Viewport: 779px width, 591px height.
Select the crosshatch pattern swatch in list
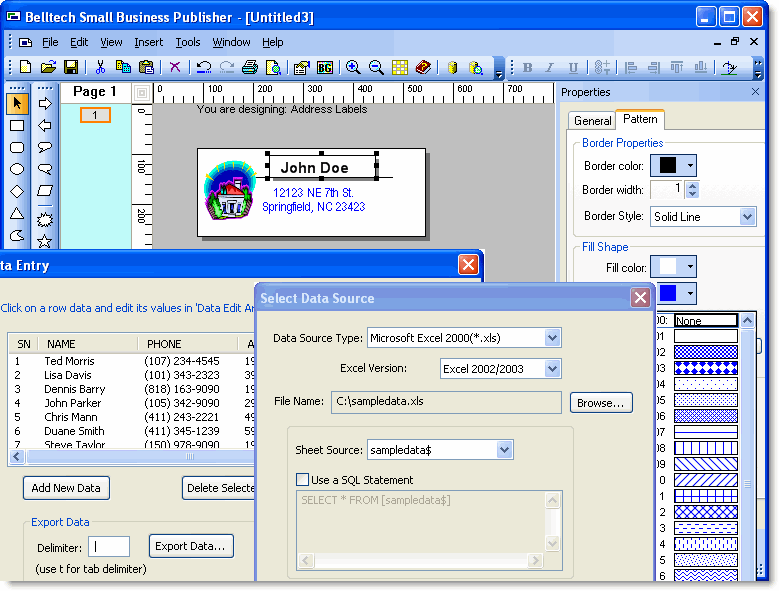pyautogui.click(x=705, y=511)
